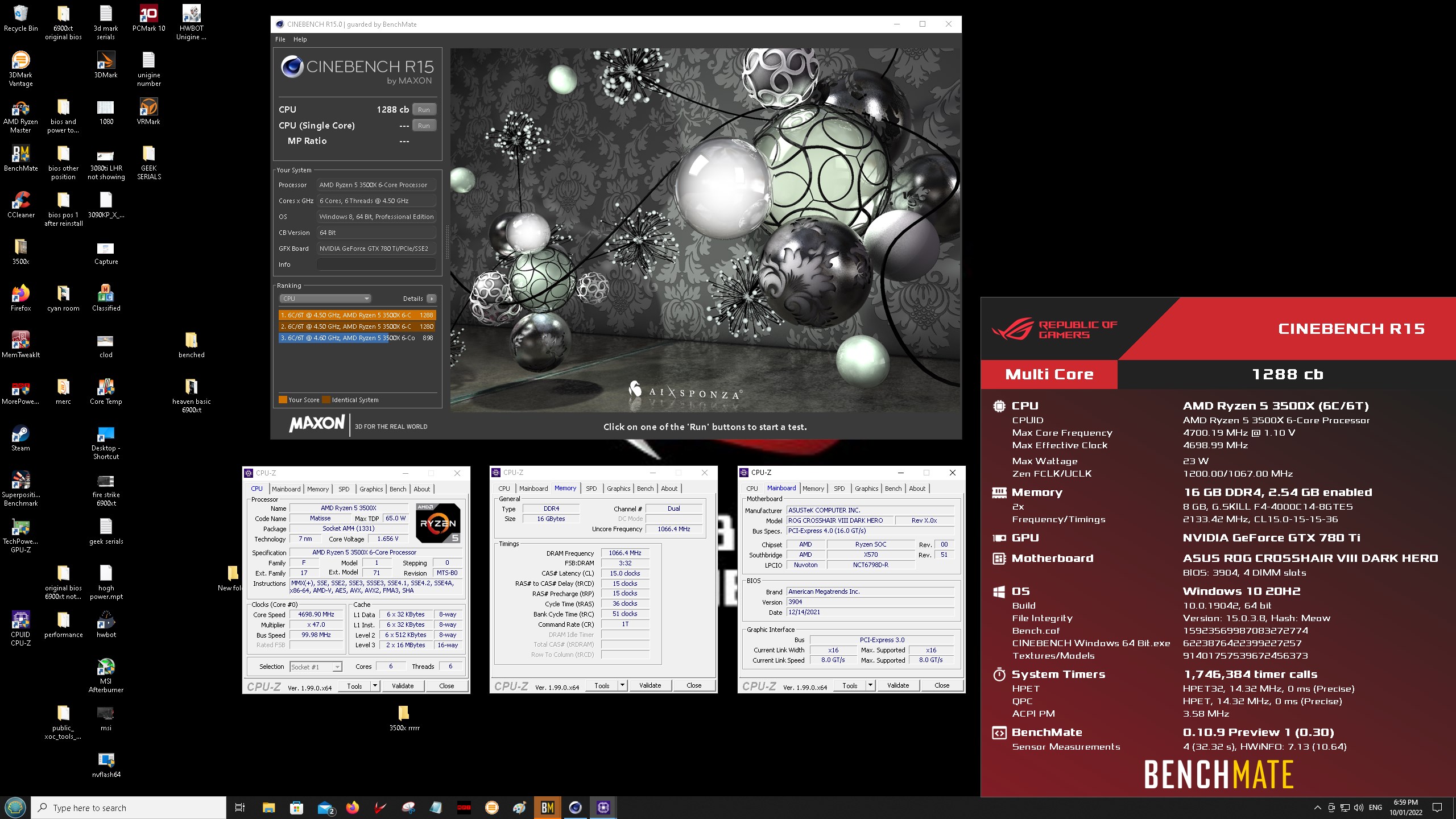
Task: Click the Windows taskbar search box
Action: (x=129, y=808)
